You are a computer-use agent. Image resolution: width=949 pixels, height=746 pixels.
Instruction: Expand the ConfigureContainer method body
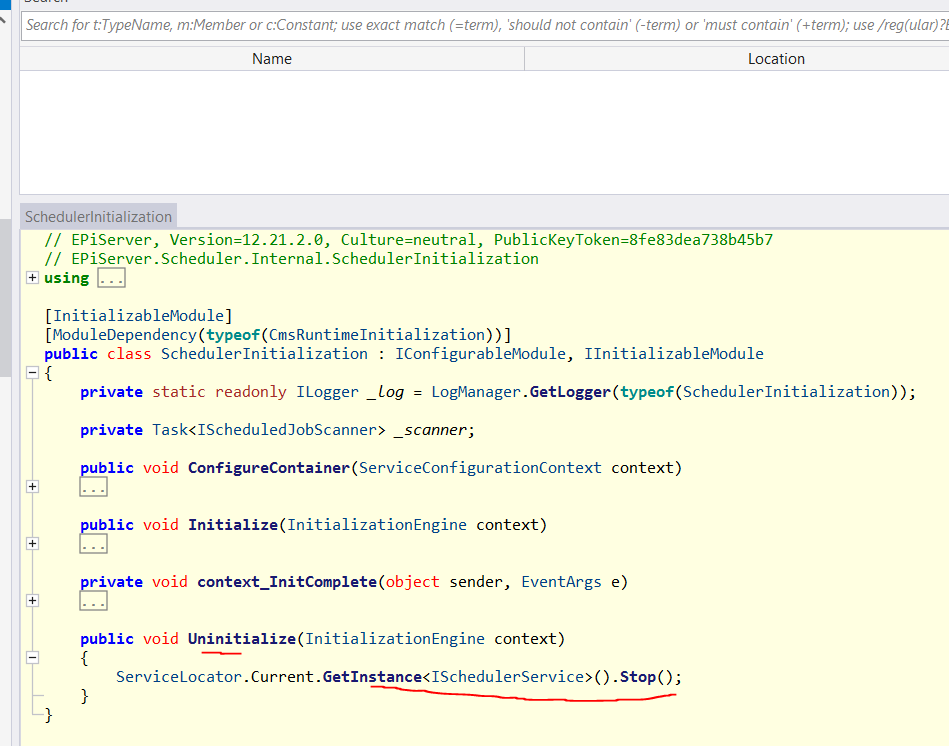(33, 487)
